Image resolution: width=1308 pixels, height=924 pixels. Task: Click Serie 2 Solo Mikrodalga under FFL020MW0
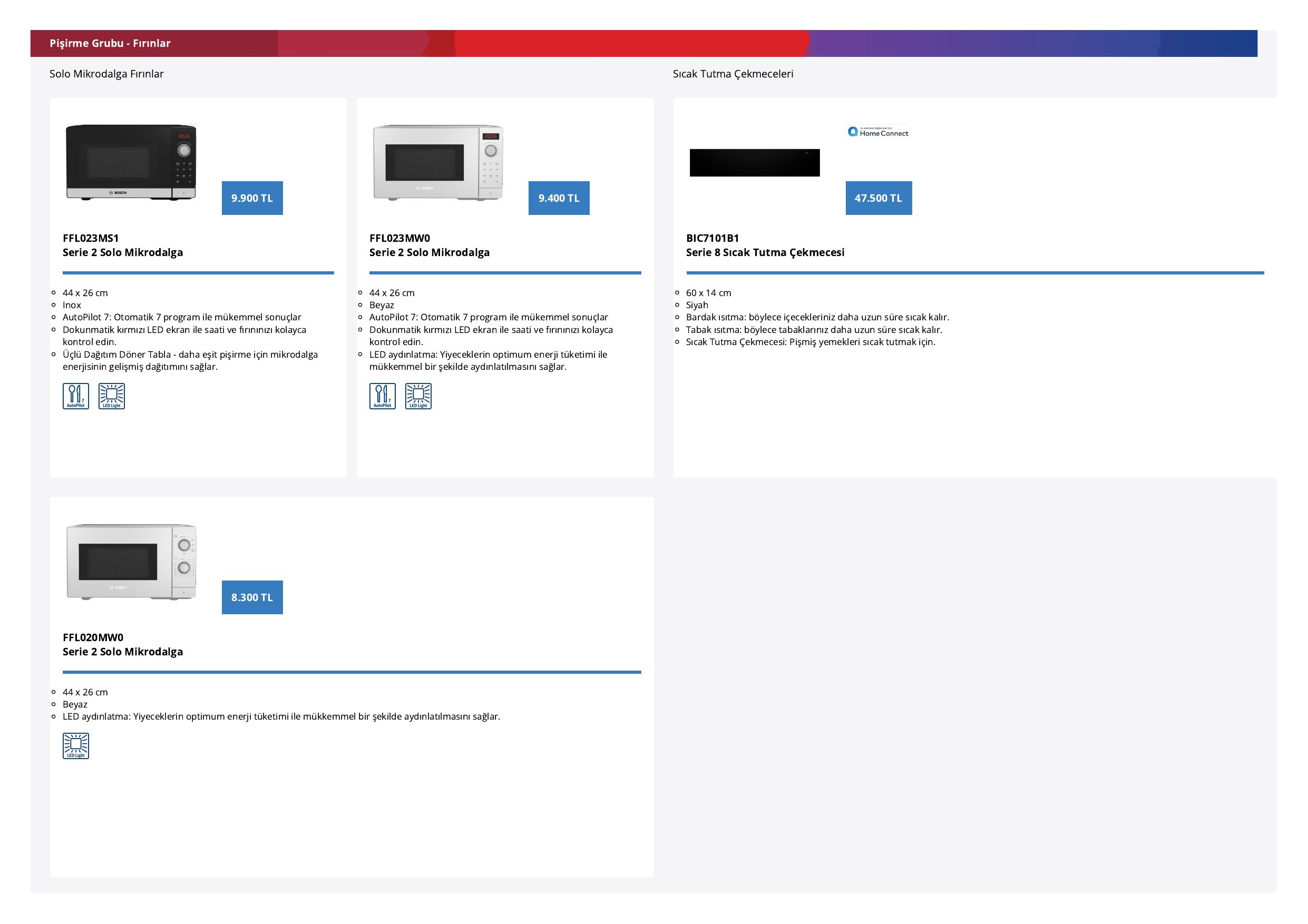click(122, 651)
